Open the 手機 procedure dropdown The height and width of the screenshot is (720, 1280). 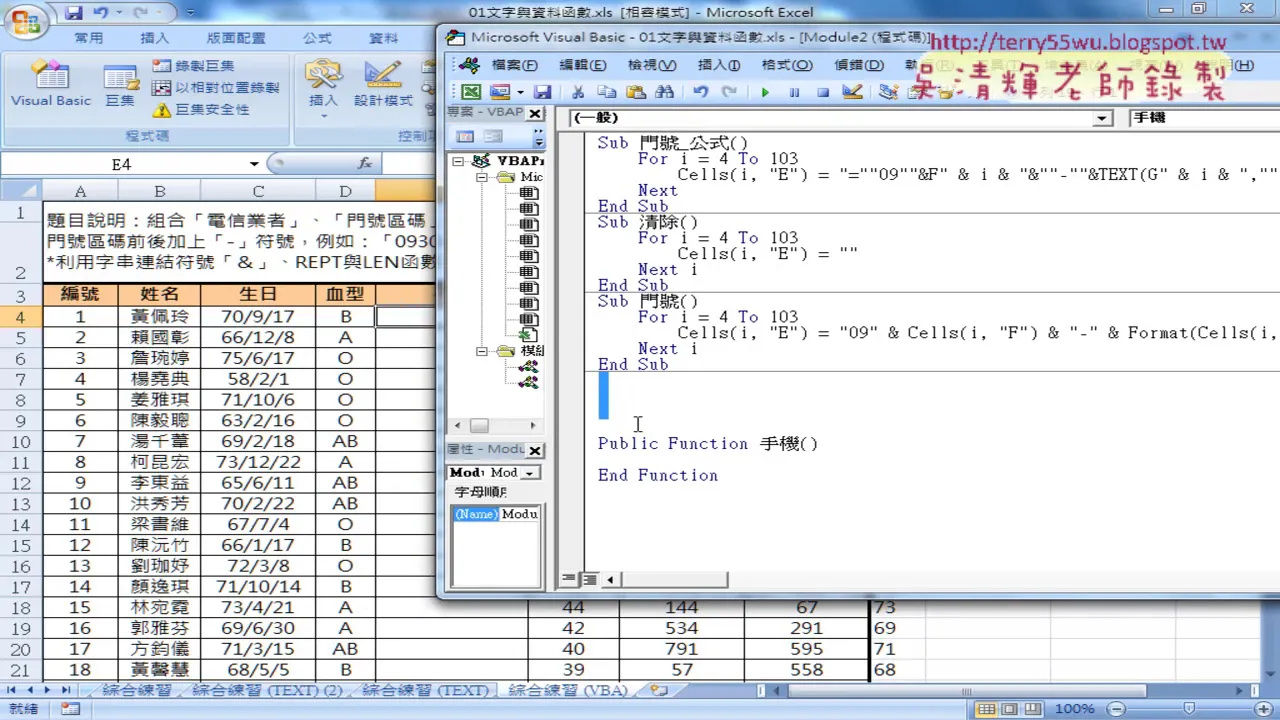coord(1204,118)
